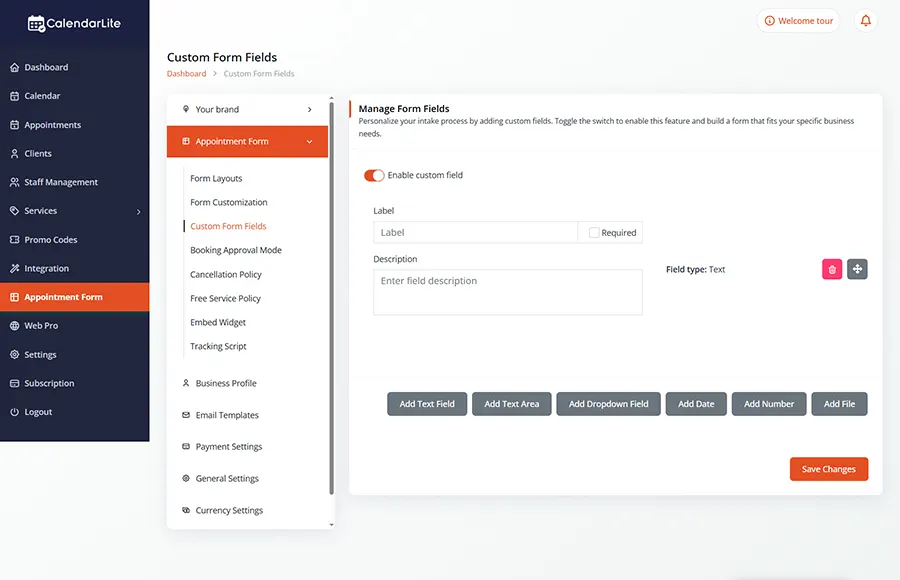The image size is (900, 580).
Task: Click the Your brand pin icon
Action: click(185, 109)
